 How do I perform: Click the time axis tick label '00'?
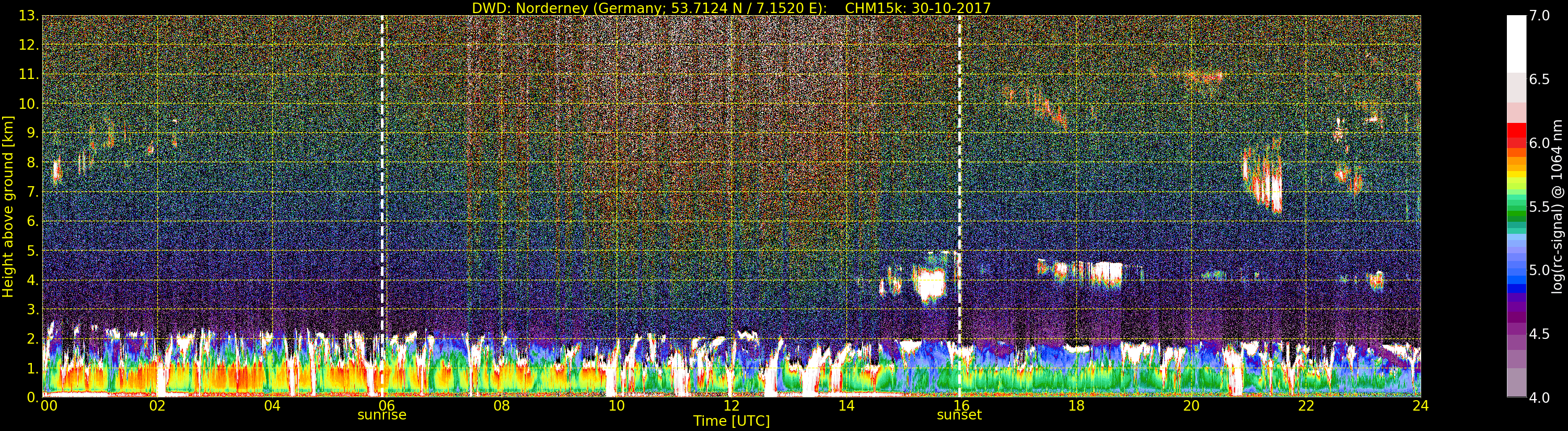tap(49, 405)
